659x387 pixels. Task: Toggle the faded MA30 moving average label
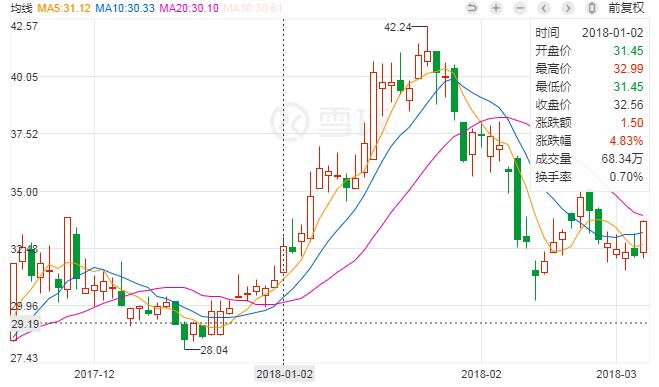253,8
